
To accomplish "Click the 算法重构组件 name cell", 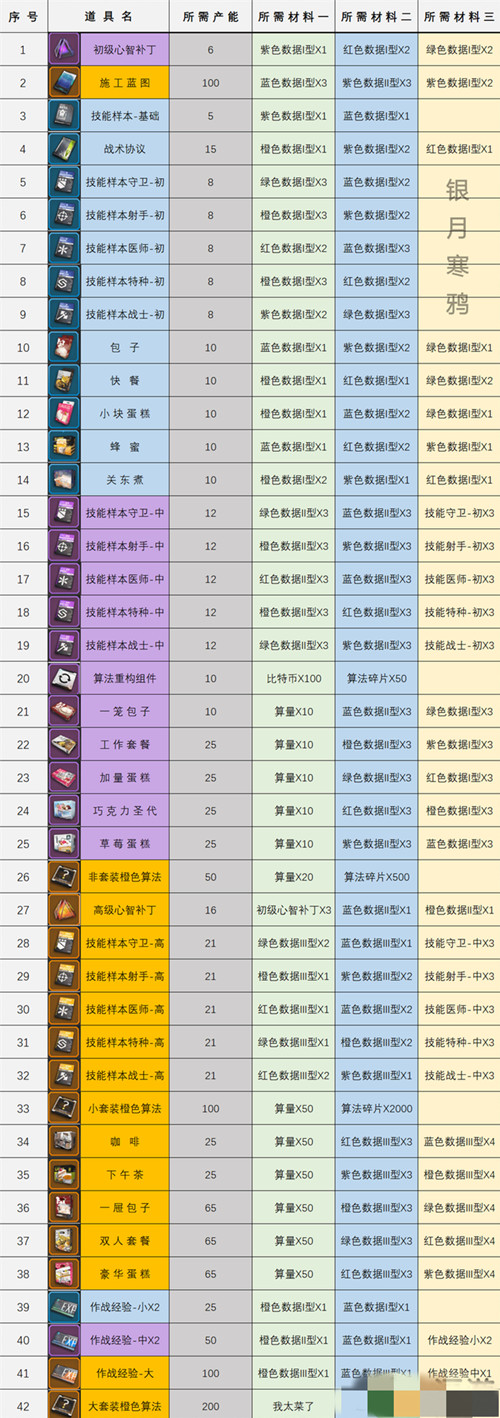I will 124,678.
